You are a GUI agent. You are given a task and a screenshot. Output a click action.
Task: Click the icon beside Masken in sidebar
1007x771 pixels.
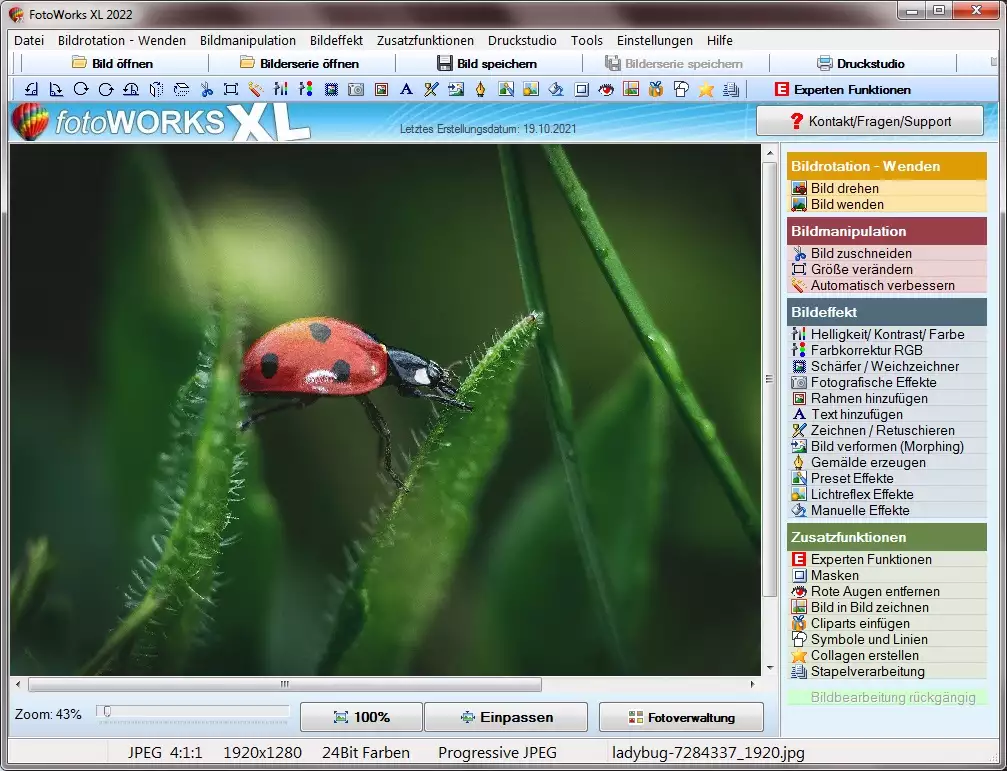coord(799,576)
